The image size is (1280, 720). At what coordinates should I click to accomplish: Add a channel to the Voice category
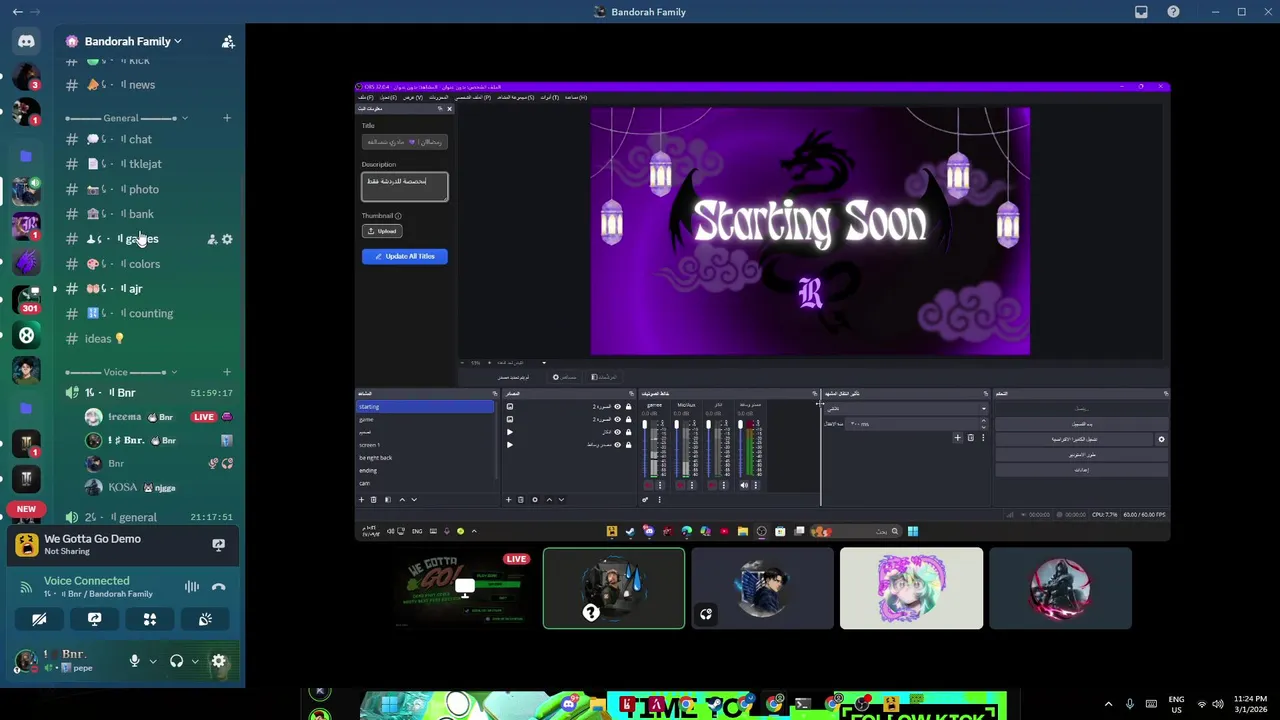point(227,372)
